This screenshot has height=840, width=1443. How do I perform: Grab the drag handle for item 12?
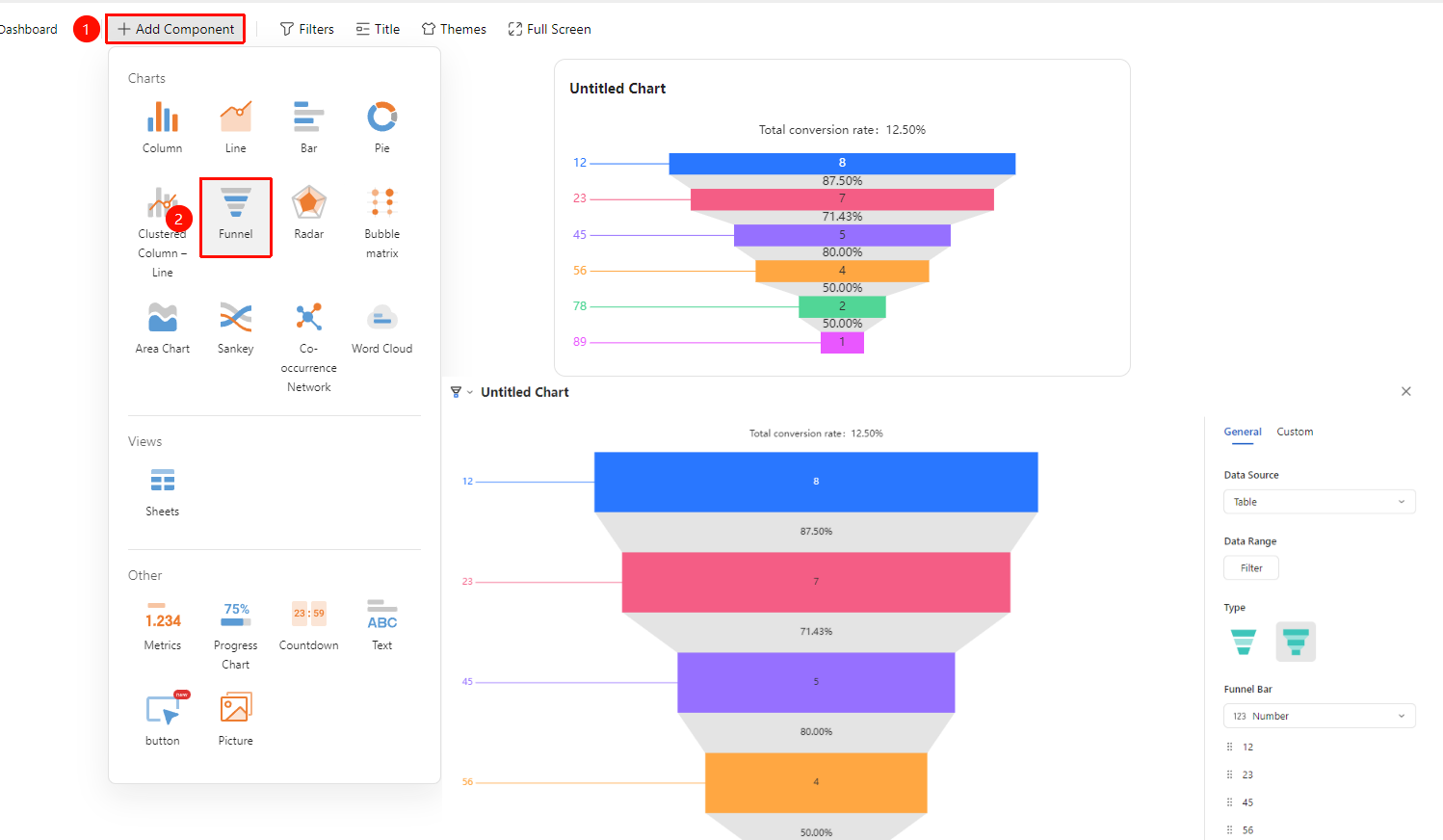pyautogui.click(x=1229, y=747)
